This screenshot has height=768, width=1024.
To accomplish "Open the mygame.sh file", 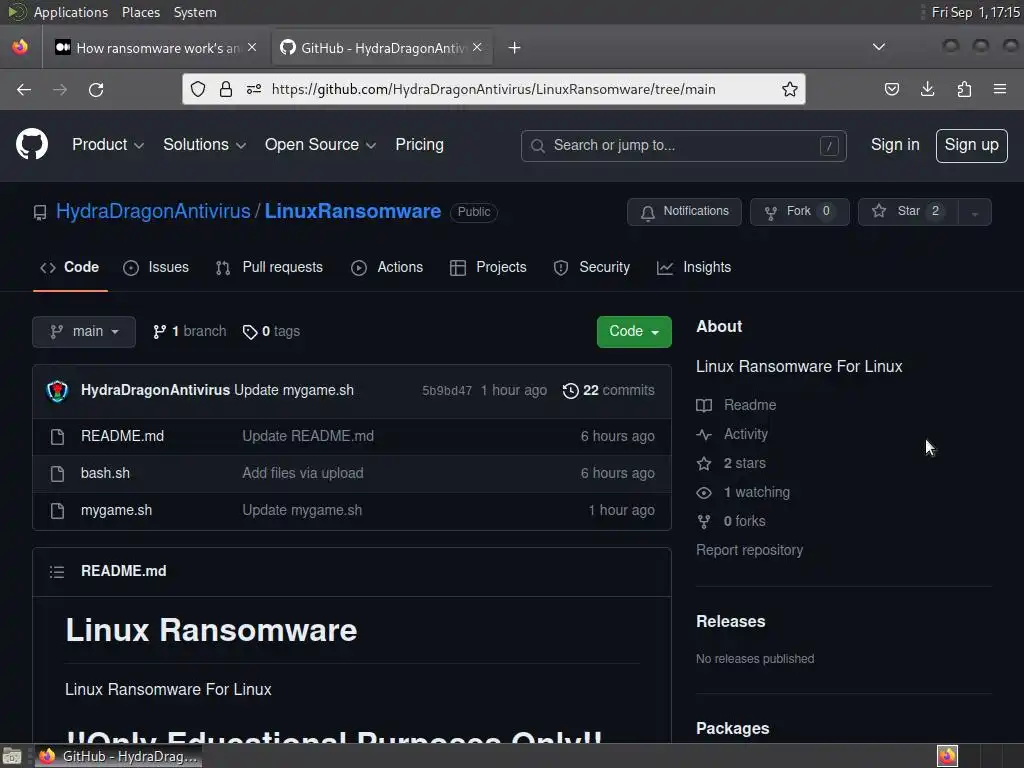I will pyautogui.click(x=116, y=511).
